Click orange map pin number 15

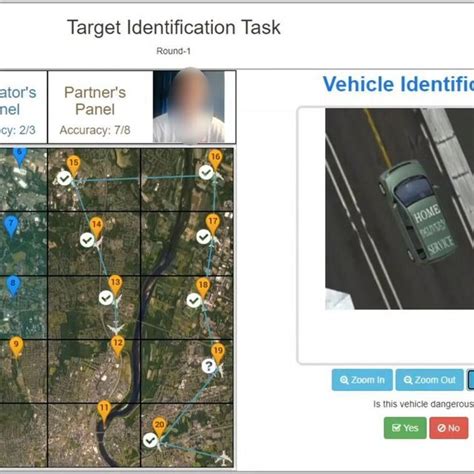[x=73, y=165]
